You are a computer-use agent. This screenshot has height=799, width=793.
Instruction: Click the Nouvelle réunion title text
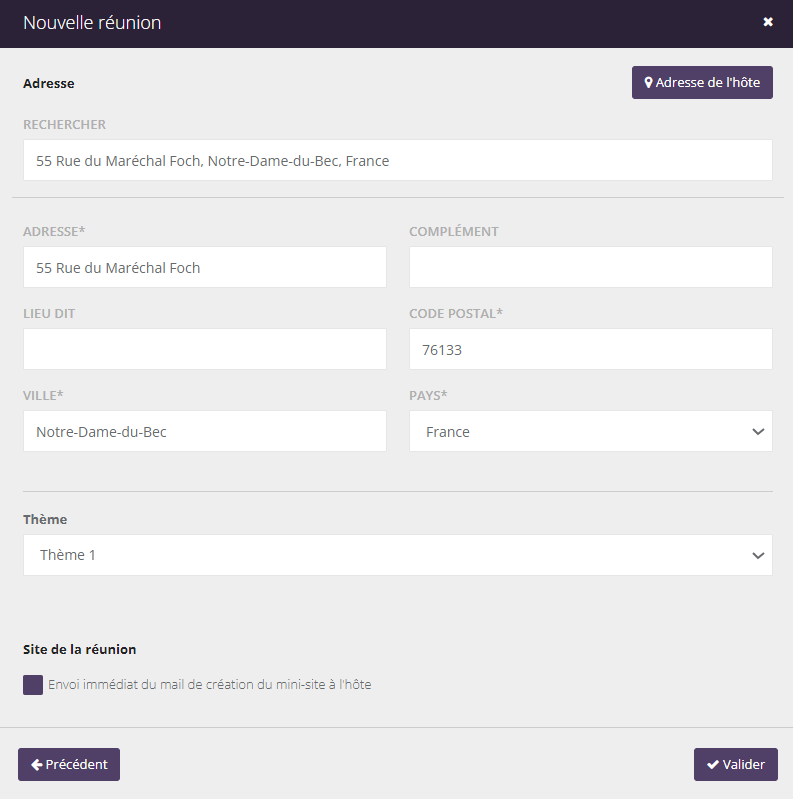92,23
